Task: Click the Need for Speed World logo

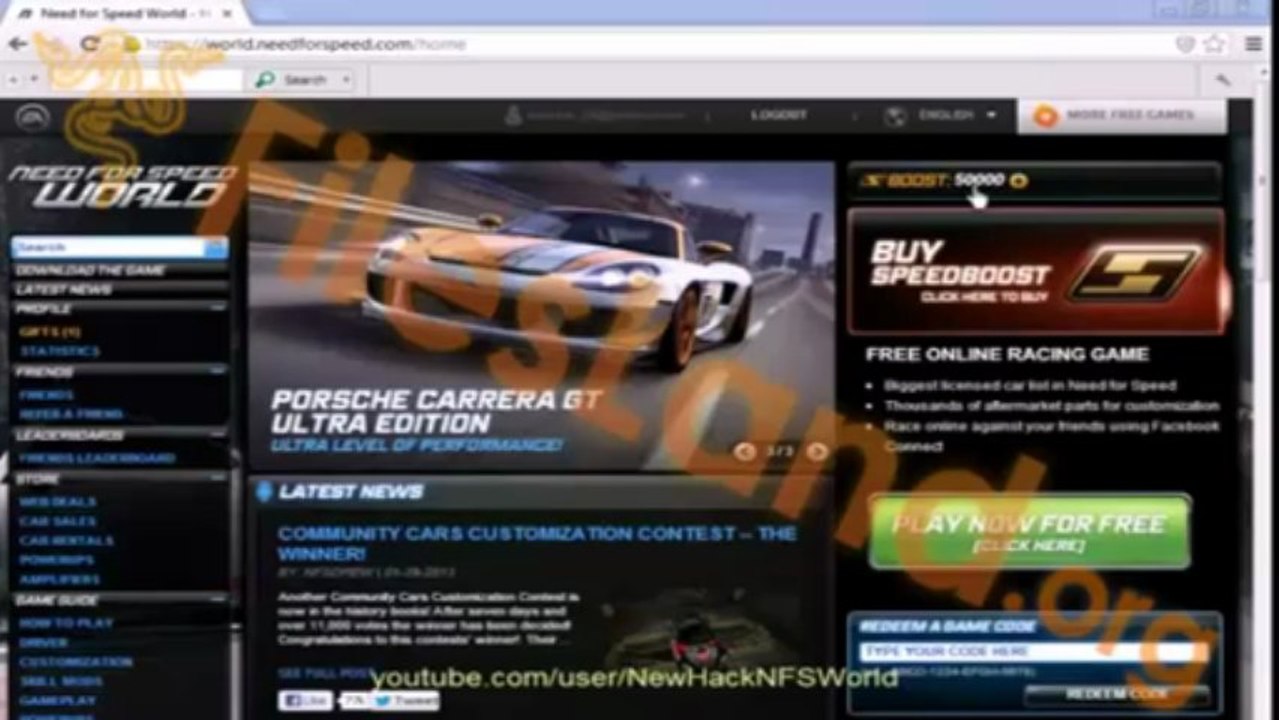Action: (x=122, y=186)
